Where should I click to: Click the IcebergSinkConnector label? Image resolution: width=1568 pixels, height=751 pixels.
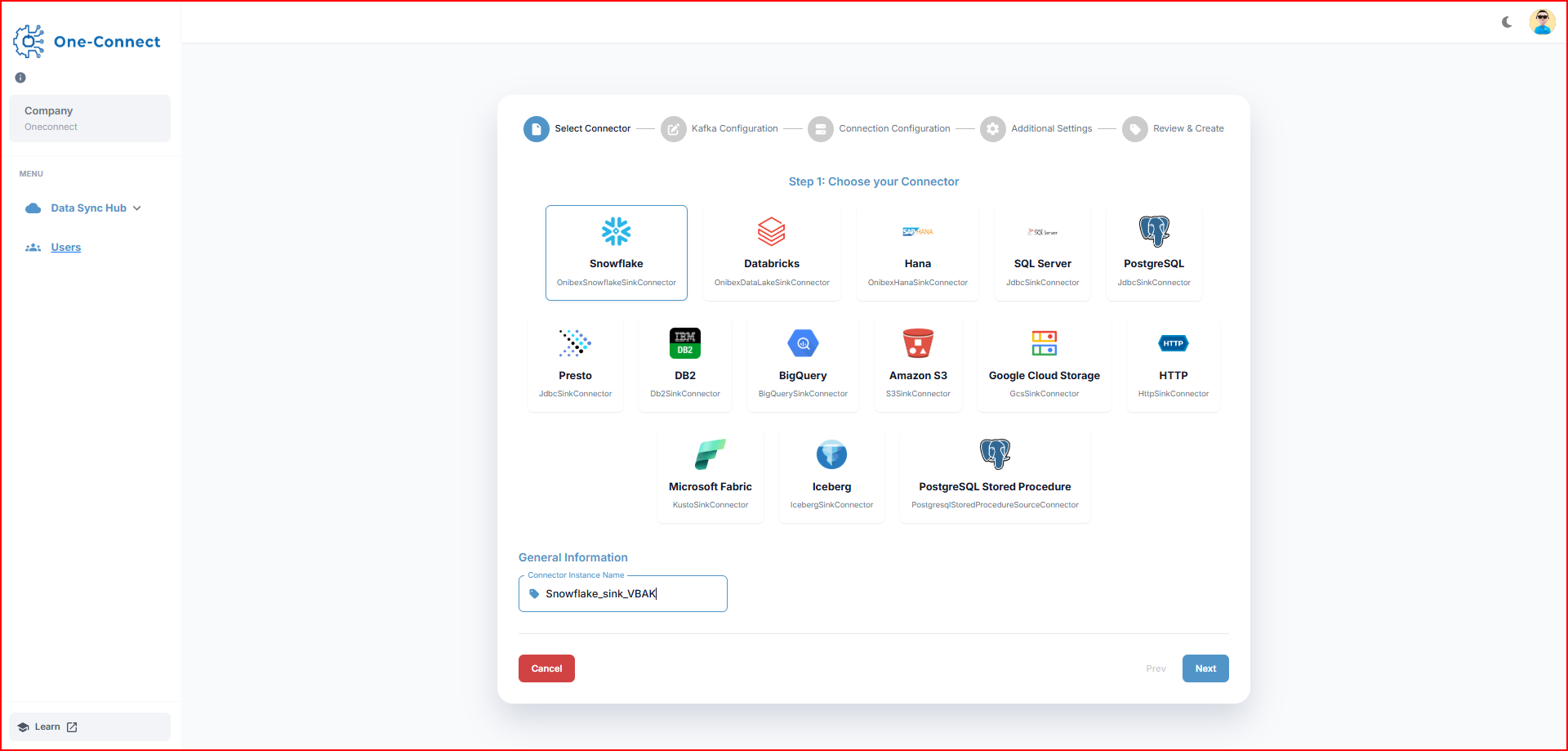click(x=831, y=505)
